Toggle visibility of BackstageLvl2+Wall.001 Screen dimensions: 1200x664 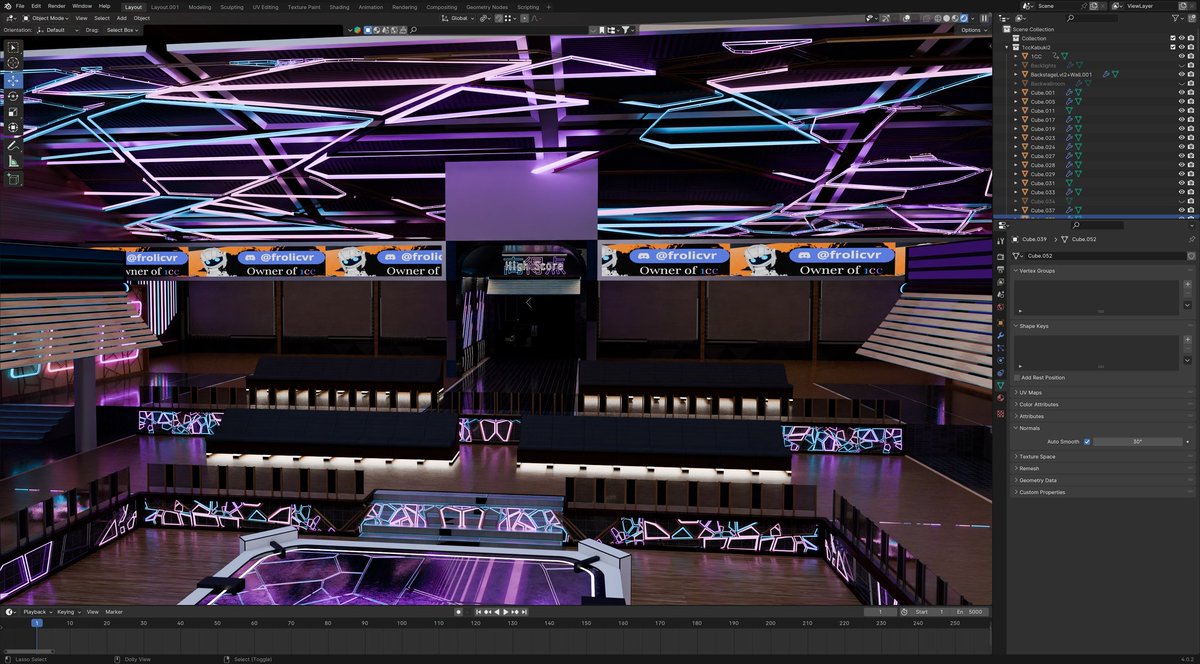(1181, 74)
